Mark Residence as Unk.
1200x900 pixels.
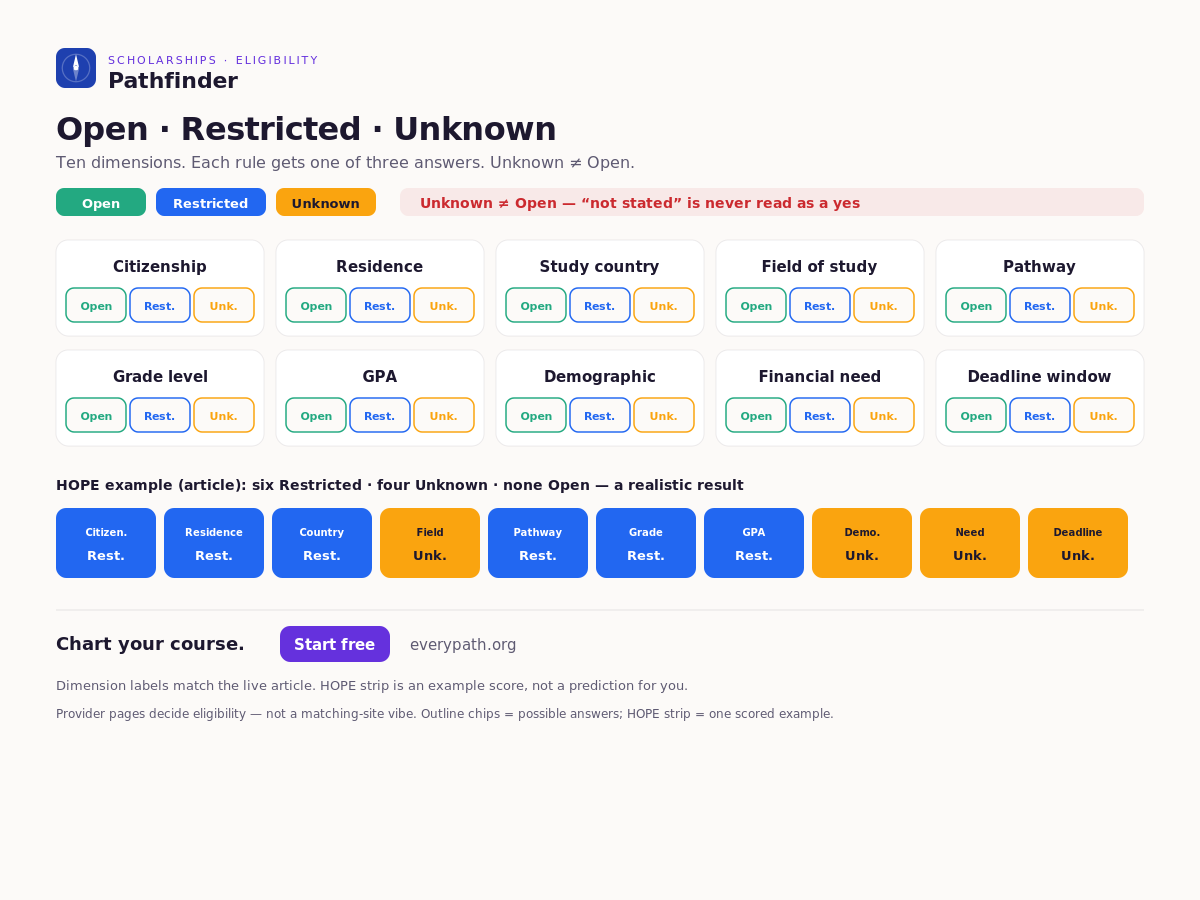[x=444, y=305]
